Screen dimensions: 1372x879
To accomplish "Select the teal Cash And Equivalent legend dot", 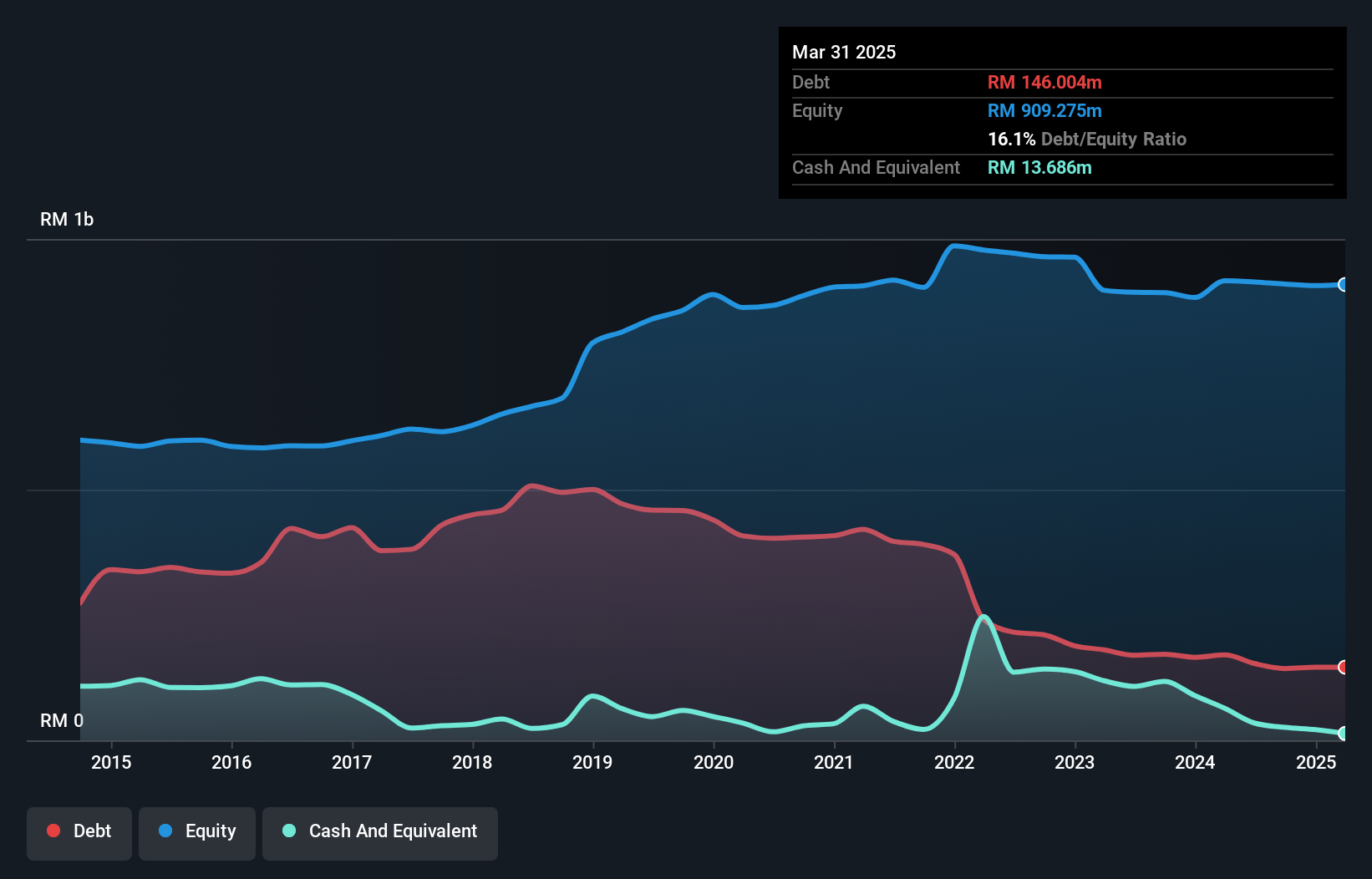I will 288,831.
